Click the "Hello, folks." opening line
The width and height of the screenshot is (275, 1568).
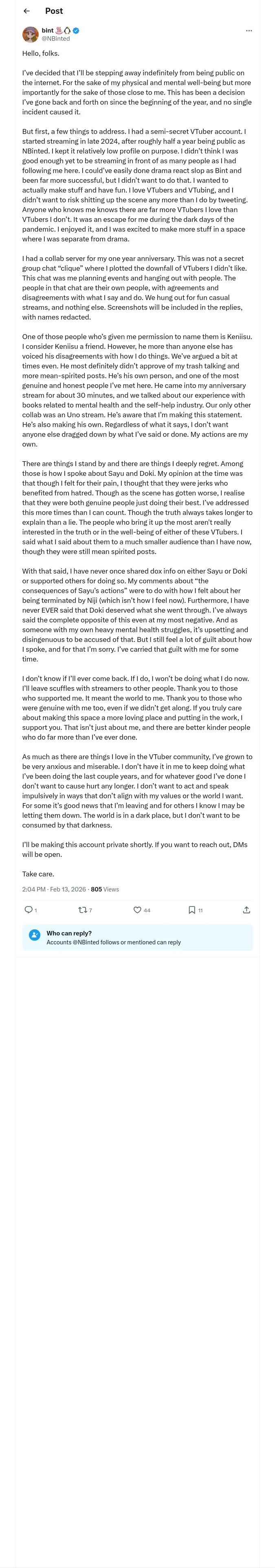coord(41,54)
